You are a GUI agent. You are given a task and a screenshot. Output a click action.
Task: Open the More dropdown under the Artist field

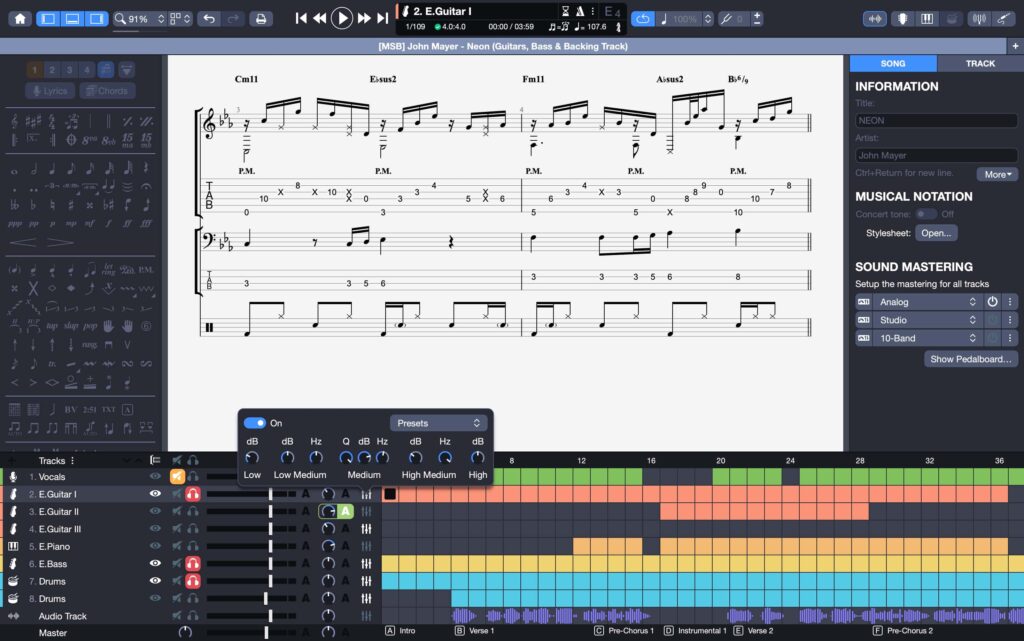[996, 174]
